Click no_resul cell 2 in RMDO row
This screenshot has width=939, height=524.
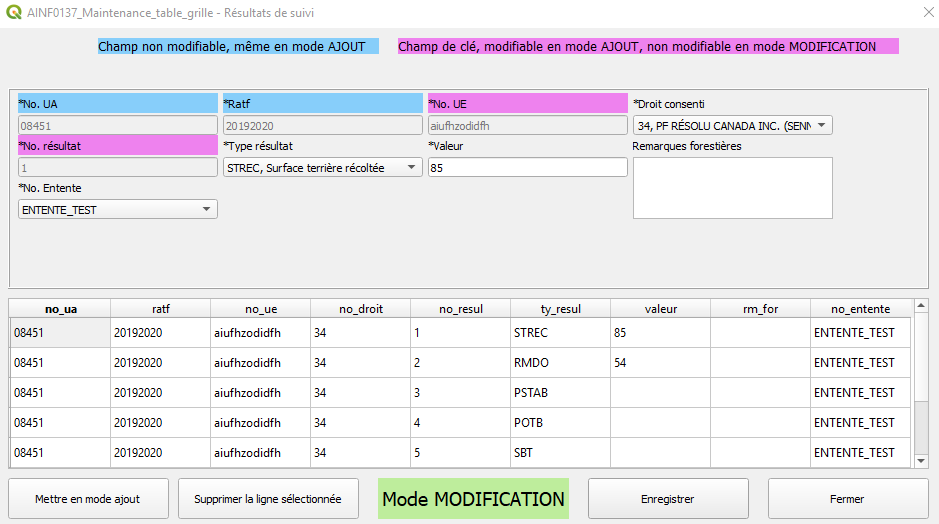click(461, 363)
